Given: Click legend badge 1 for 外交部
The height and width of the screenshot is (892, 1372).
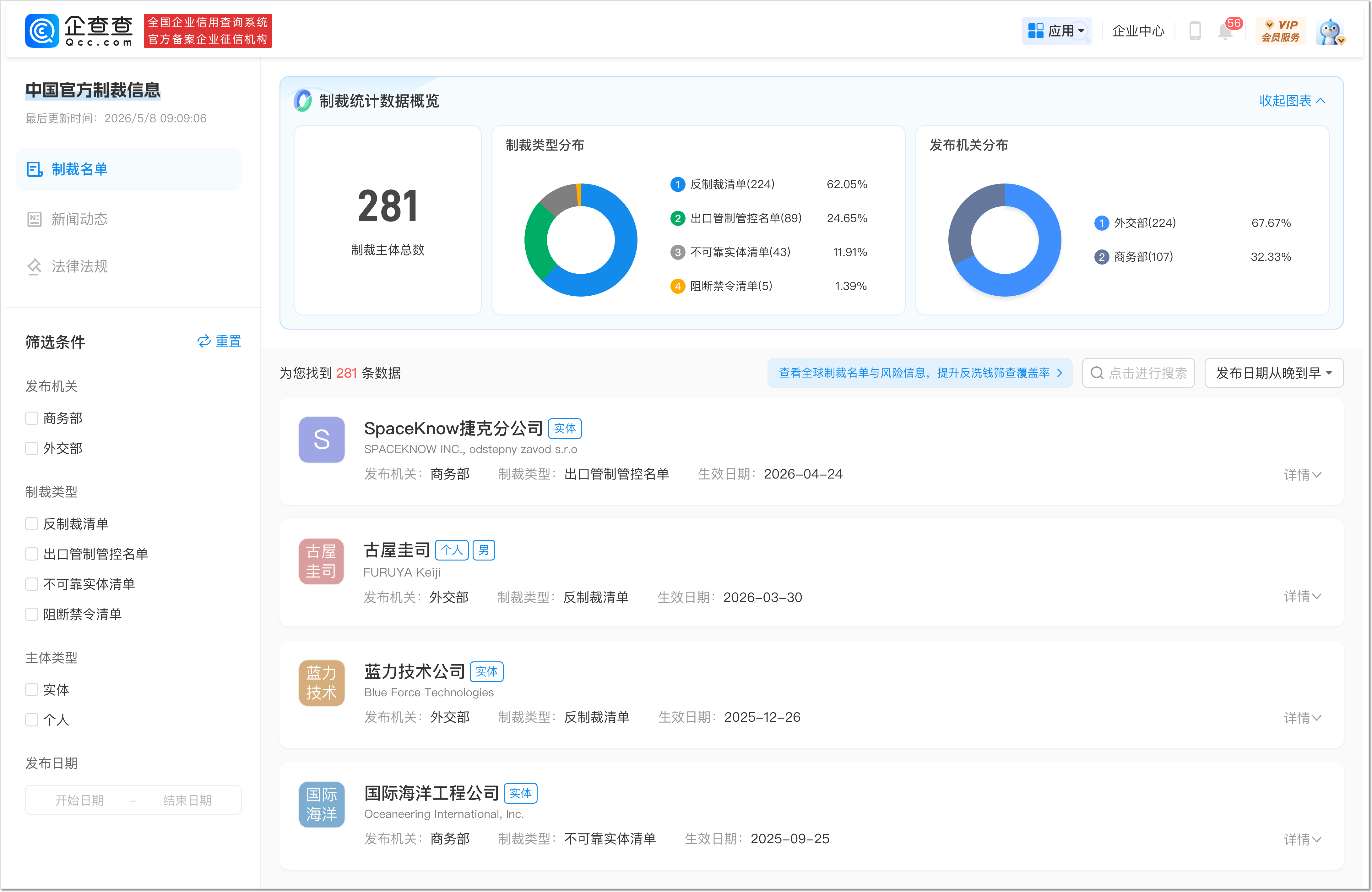Looking at the screenshot, I should [1102, 223].
